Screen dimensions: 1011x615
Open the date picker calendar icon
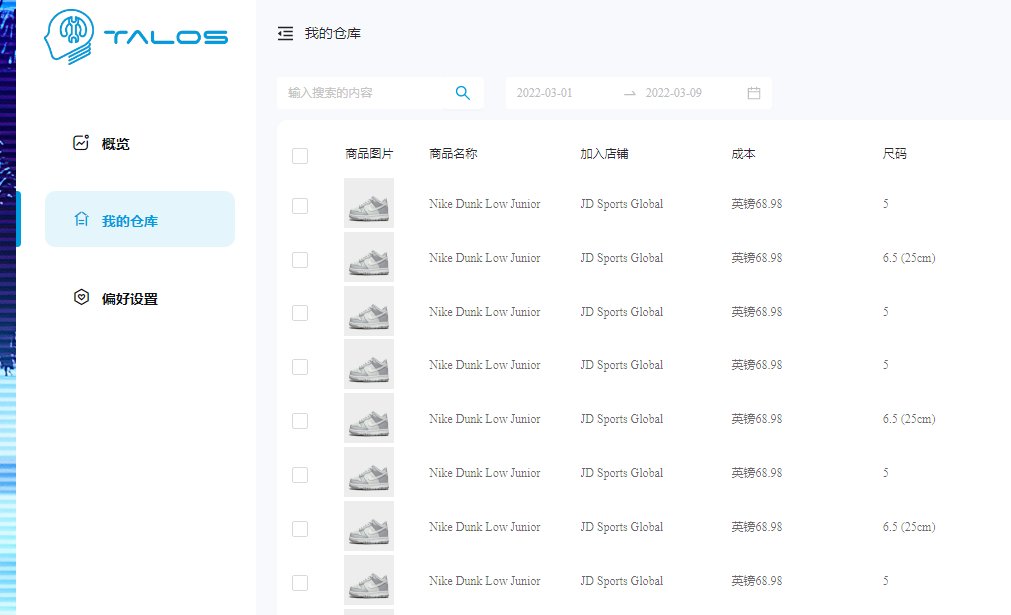[754, 93]
